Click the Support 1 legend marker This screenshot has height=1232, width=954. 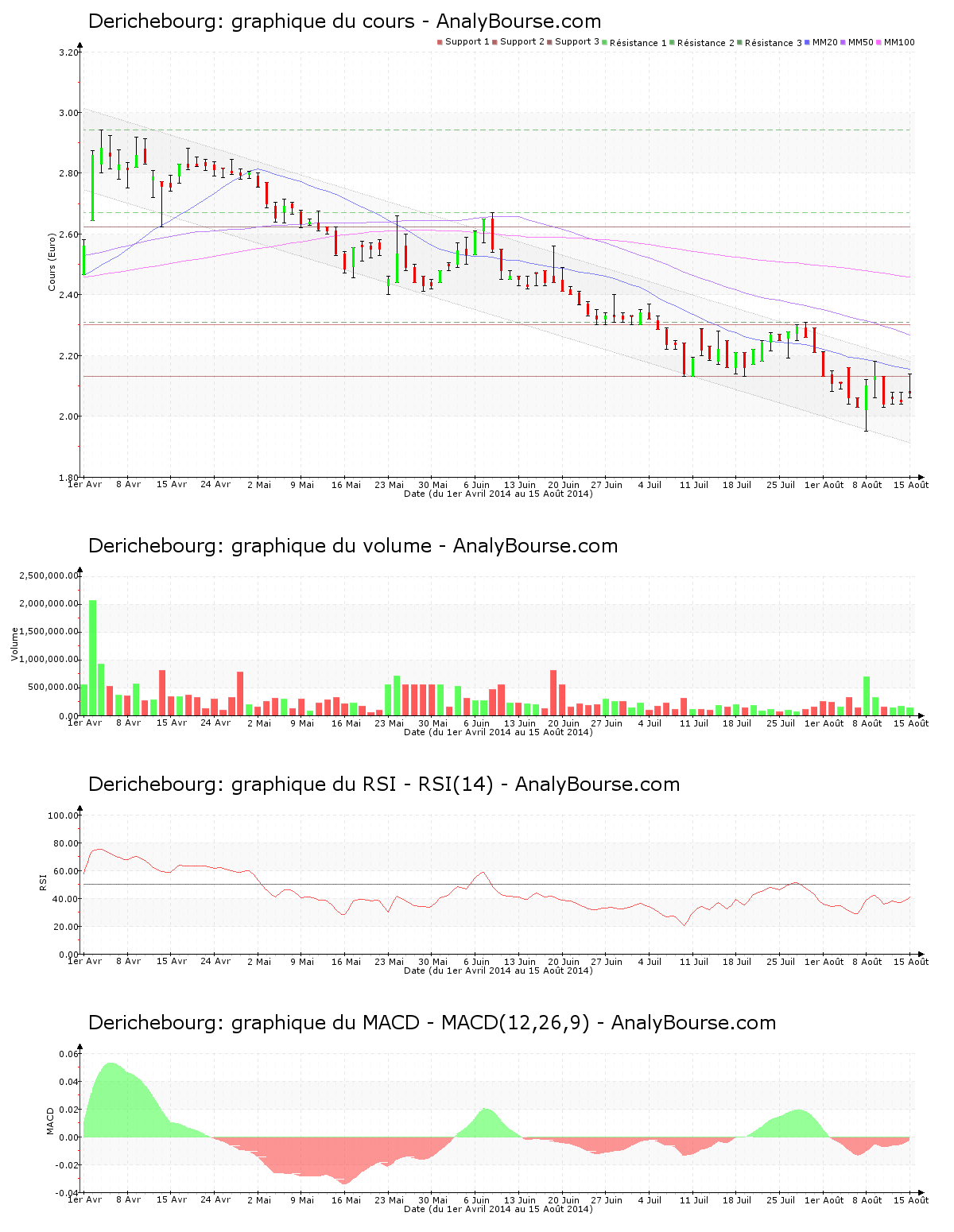click(x=440, y=42)
